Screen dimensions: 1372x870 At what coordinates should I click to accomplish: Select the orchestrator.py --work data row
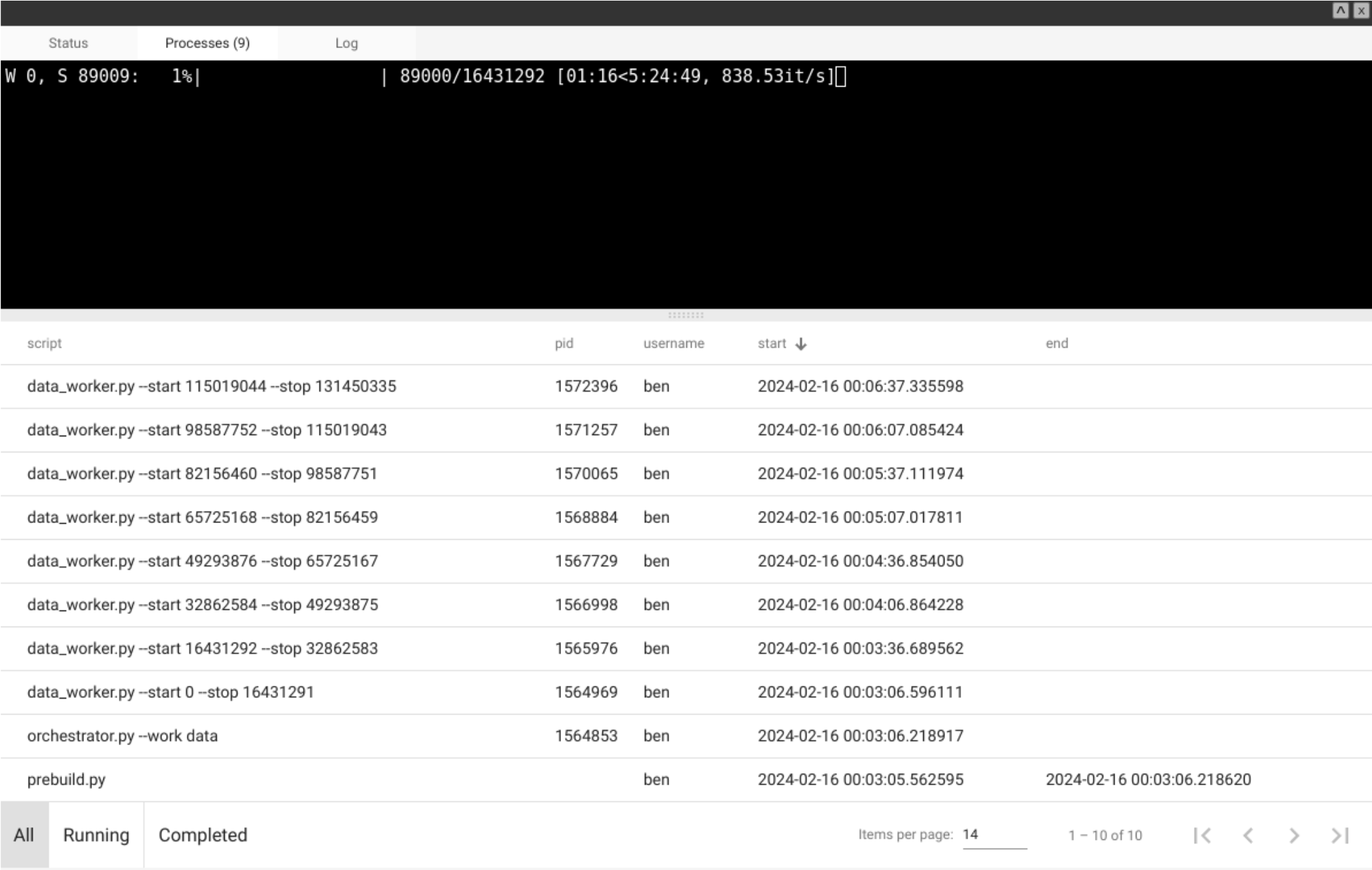[267, 736]
